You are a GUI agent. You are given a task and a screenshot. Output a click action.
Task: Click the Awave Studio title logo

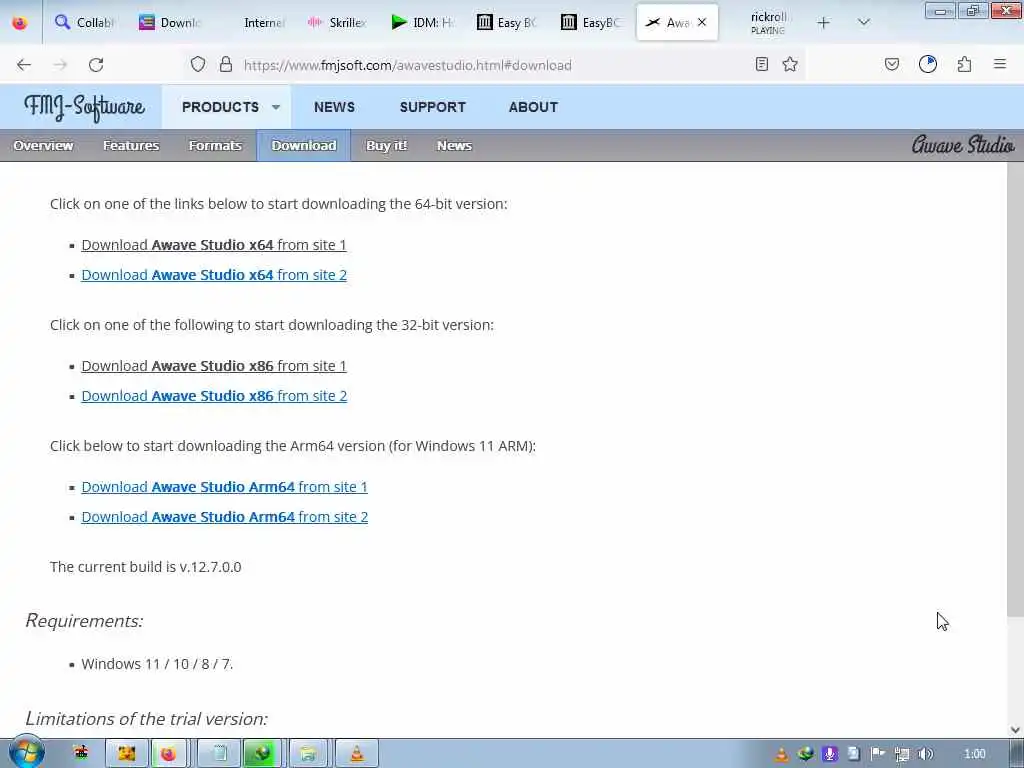[x=963, y=144]
